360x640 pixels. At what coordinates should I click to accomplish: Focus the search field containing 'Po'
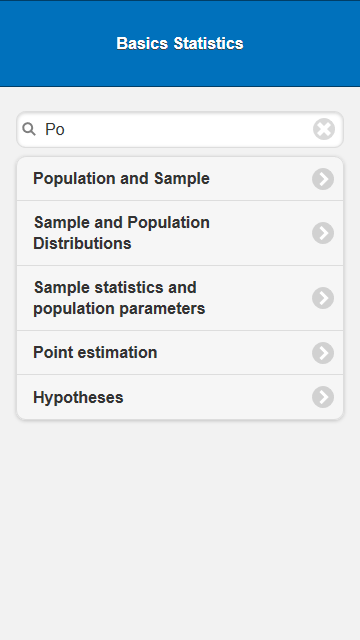[x=180, y=129]
